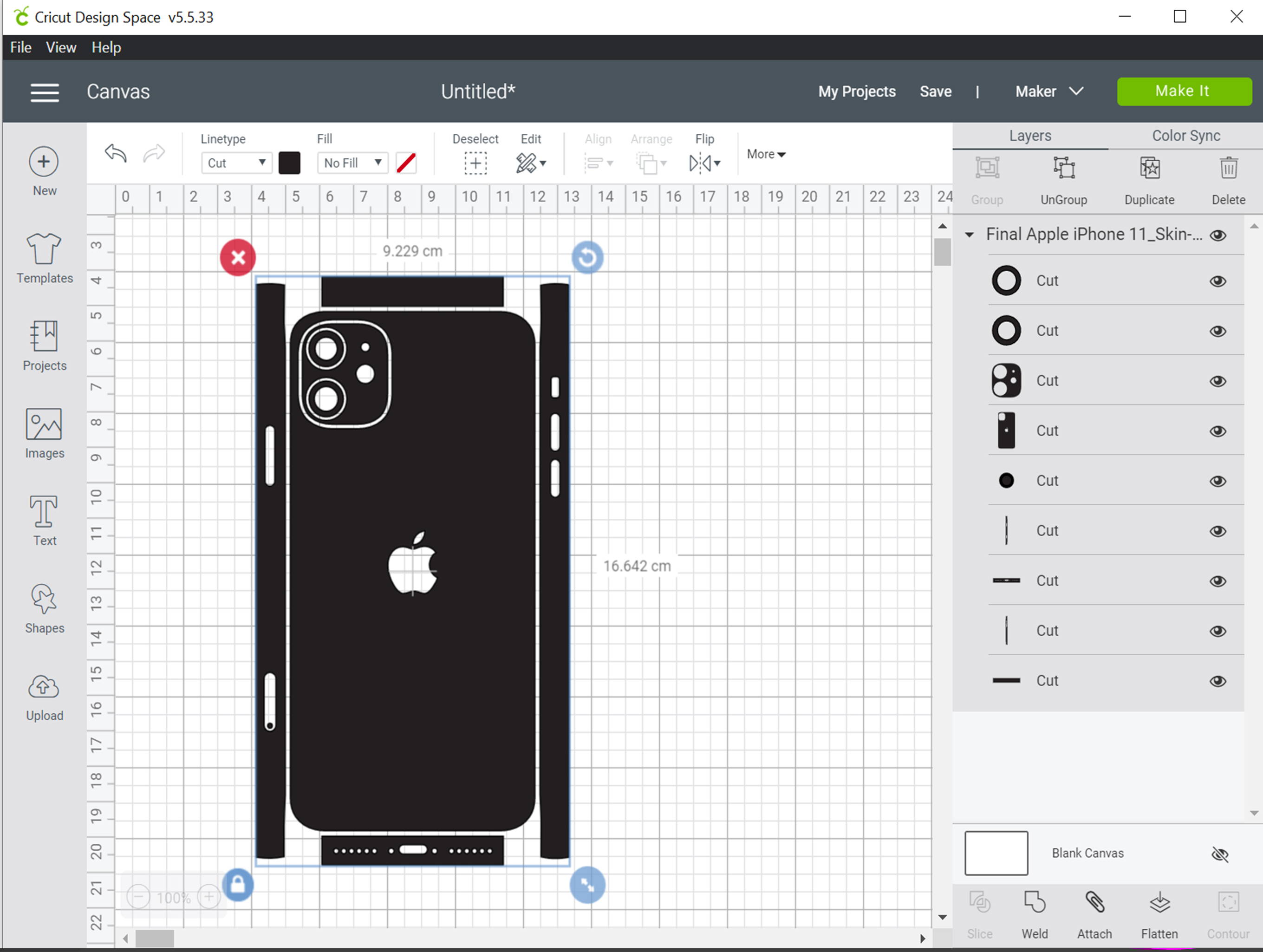Click the New project plus icon
The height and width of the screenshot is (952, 1263).
coord(44,162)
